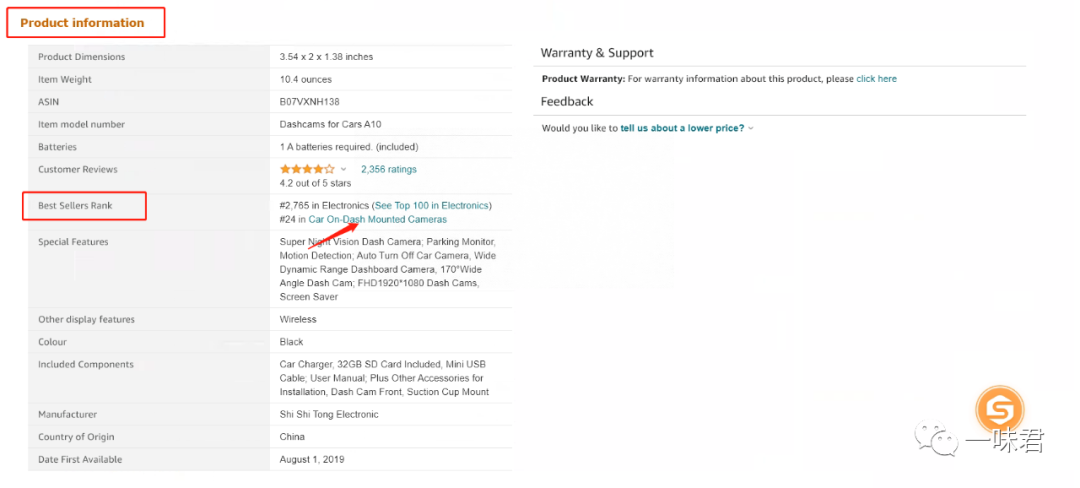Viewport: 1080px width, 488px height.
Task: Expand the star rating breakdown chevron
Action: tap(344, 170)
